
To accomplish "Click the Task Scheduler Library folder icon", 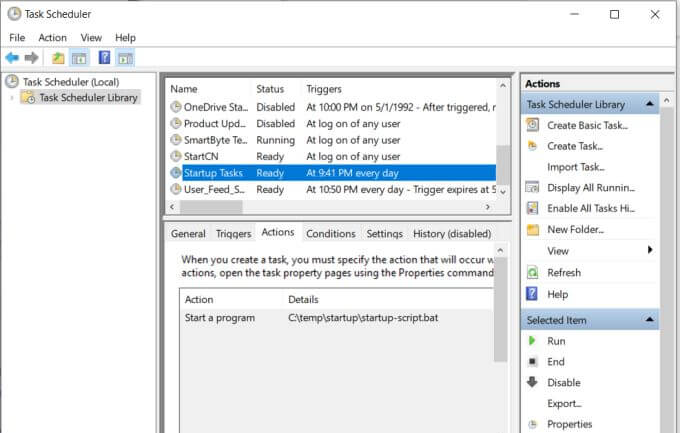I will coord(28,97).
